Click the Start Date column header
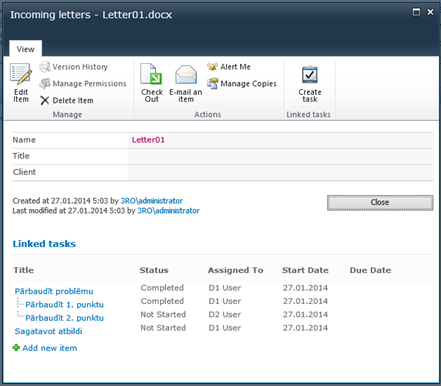The width and height of the screenshot is (441, 386). 305,270
